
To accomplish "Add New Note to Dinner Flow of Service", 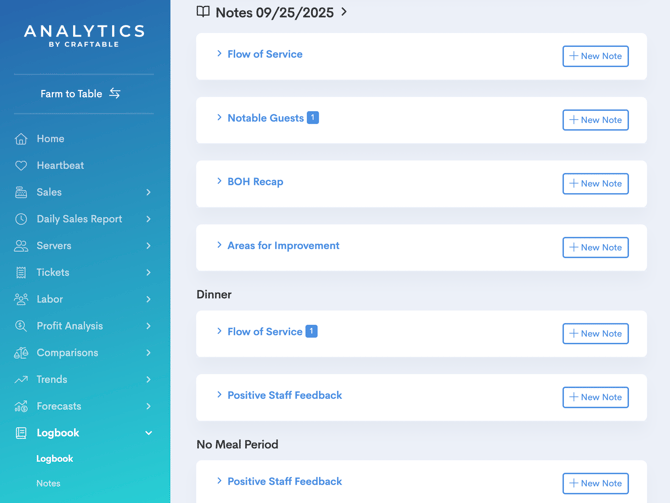I will pos(595,334).
